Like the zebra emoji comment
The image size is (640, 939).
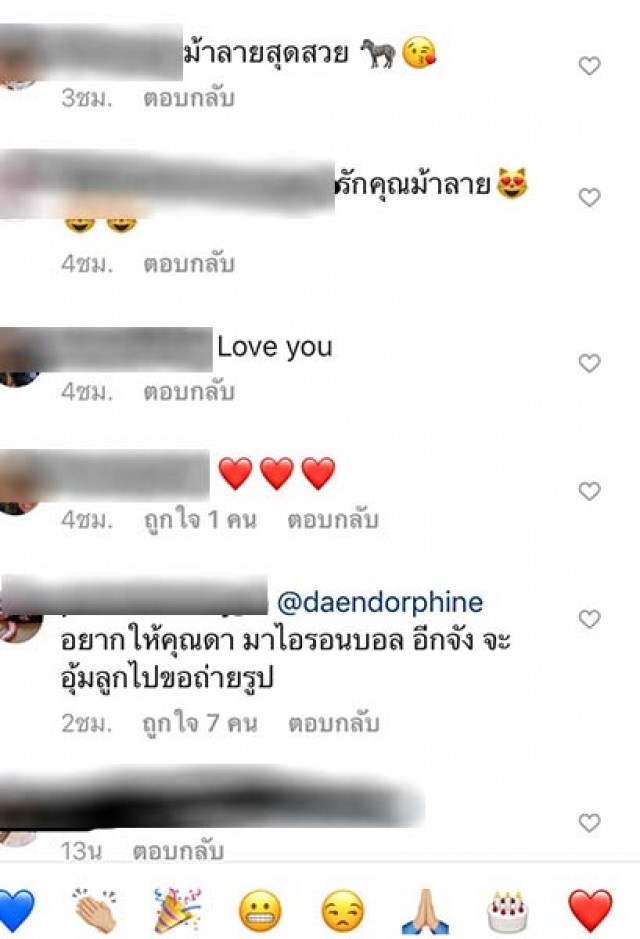pyautogui.click(x=590, y=65)
